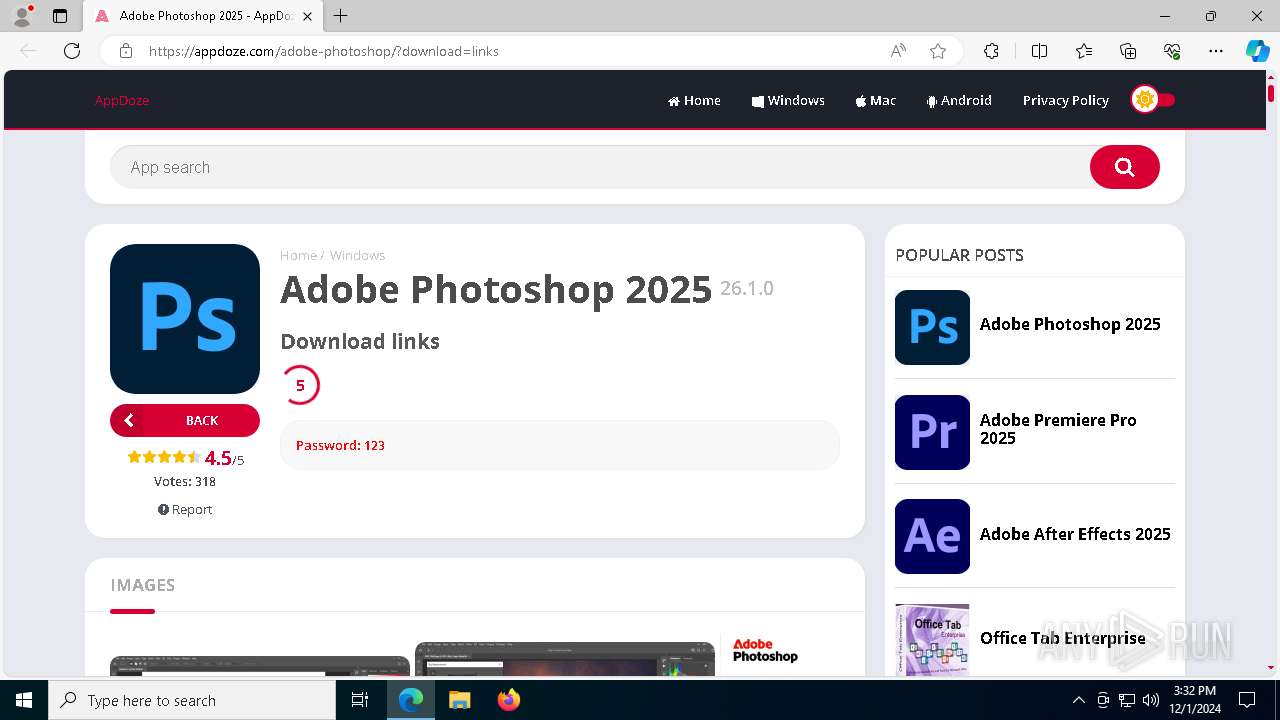1280x720 pixels.
Task: Click the taskbar search box
Action: (x=192, y=700)
